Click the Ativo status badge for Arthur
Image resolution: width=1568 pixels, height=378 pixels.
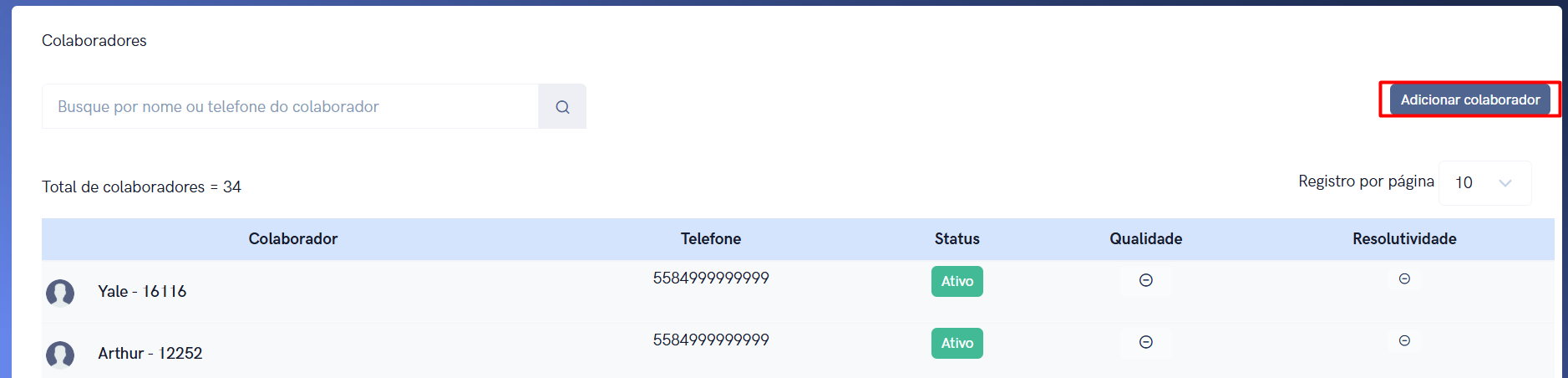pos(957,343)
